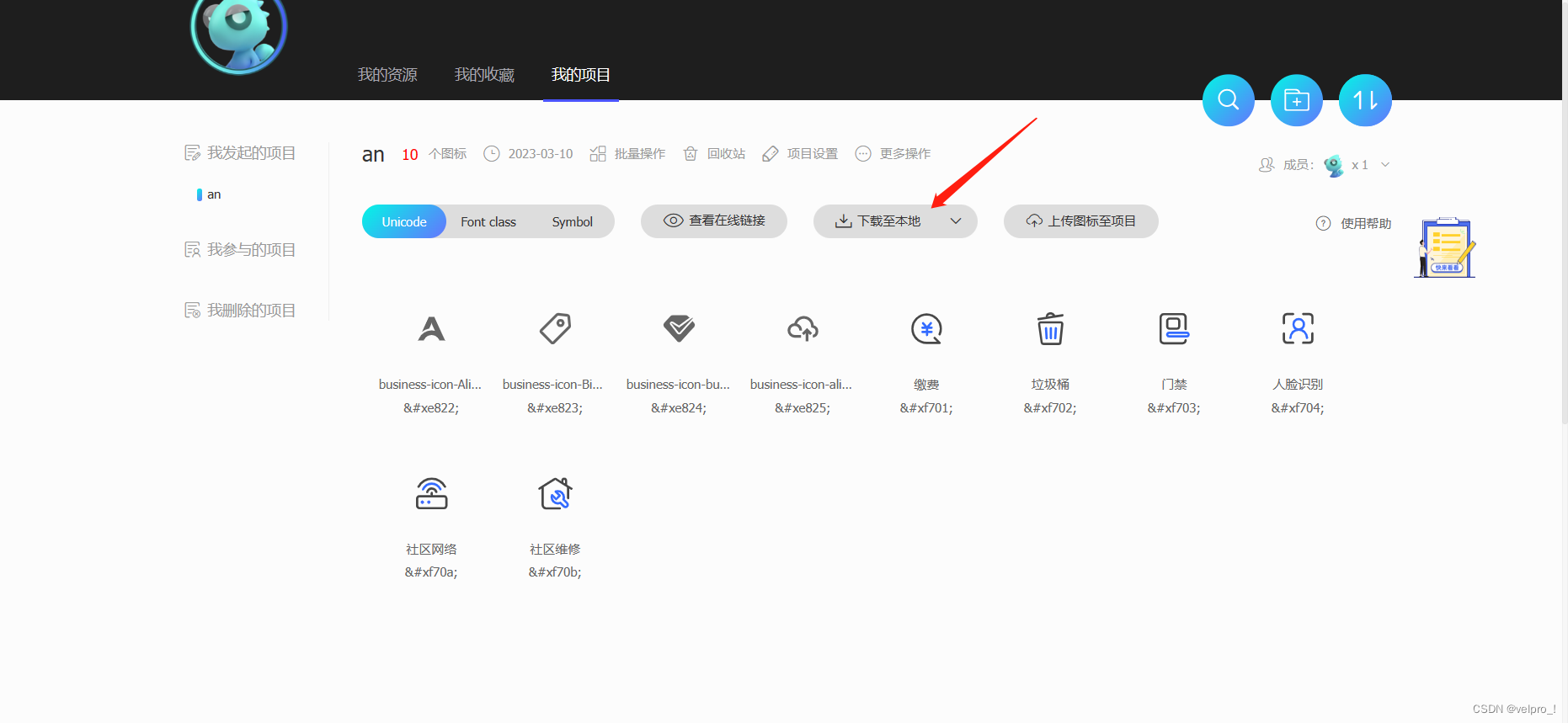The height and width of the screenshot is (723, 1568).
Task: Click the project title an heading
Action: coord(373,154)
